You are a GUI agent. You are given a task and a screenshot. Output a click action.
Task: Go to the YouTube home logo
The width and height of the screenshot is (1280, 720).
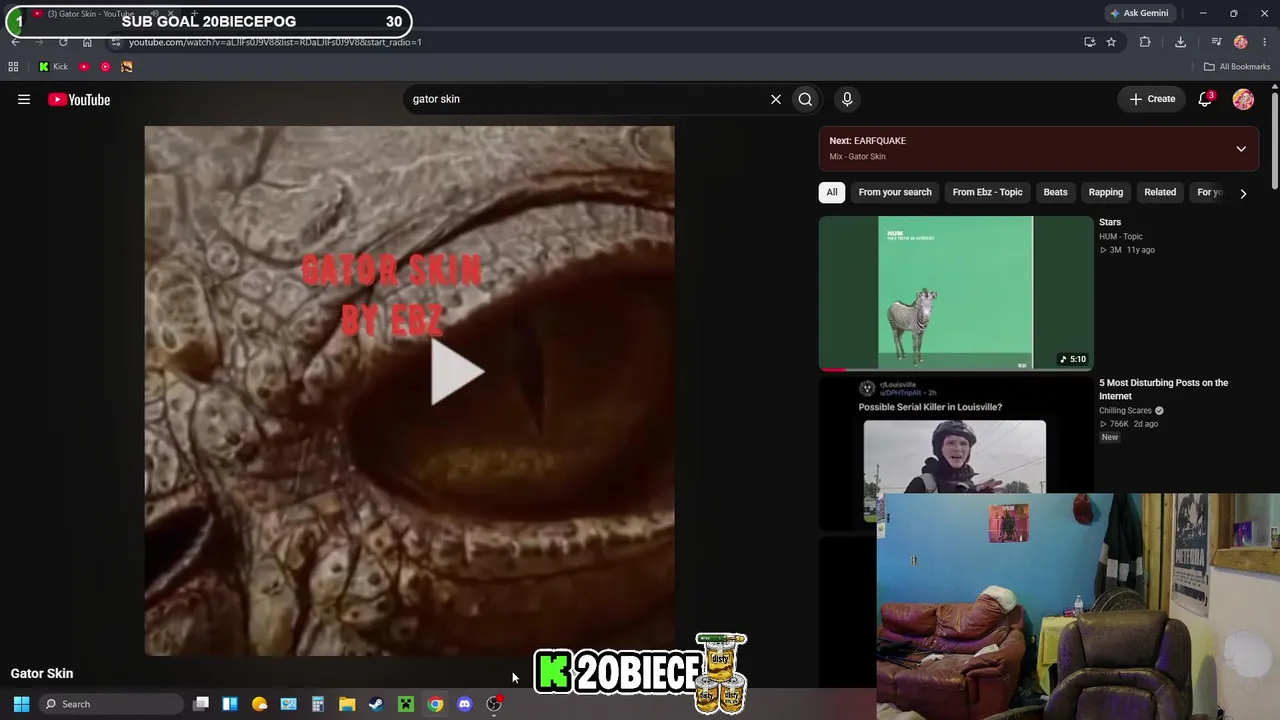pyautogui.click(x=79, y=99)
